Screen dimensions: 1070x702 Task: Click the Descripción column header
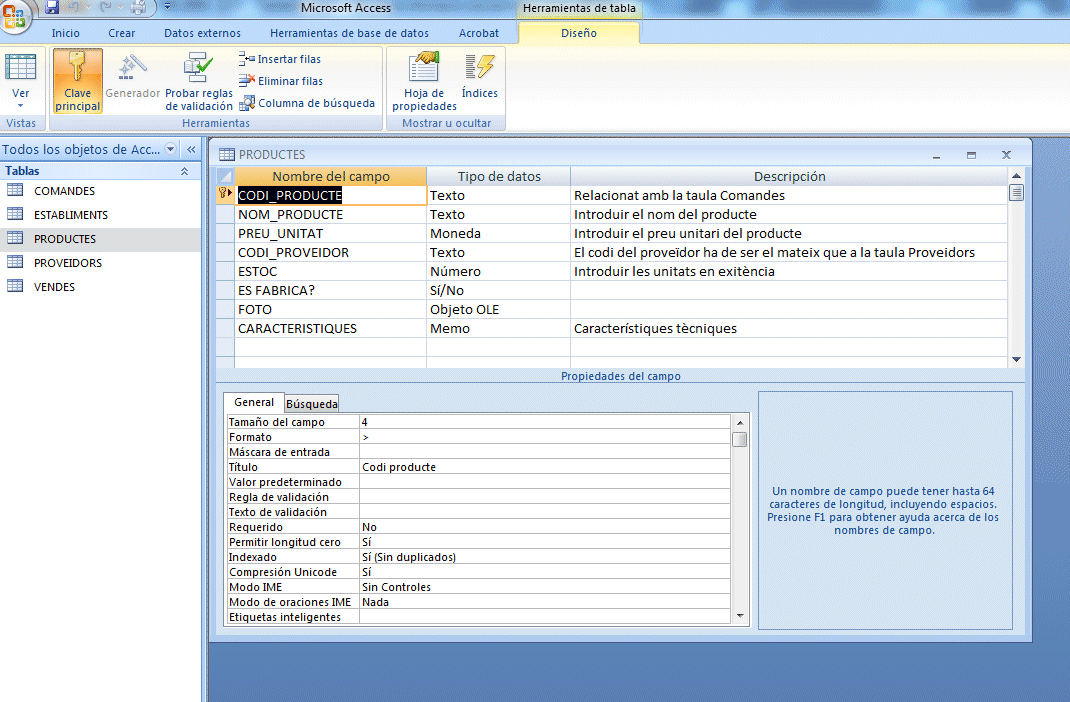tap(789, 176)
